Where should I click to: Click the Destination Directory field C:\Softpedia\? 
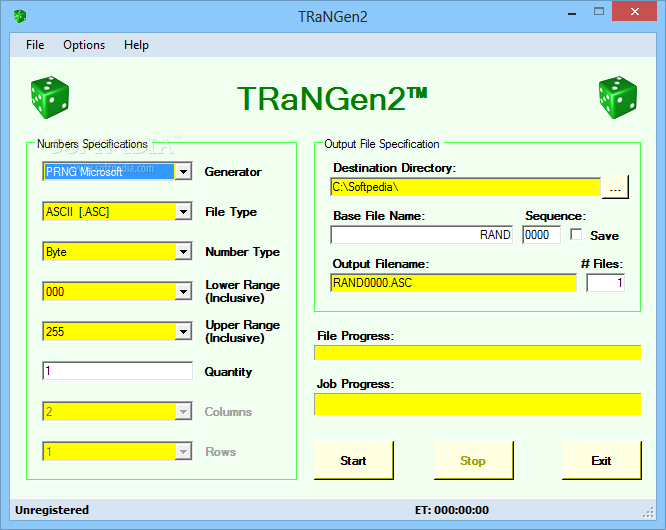(x=466, y=187)
